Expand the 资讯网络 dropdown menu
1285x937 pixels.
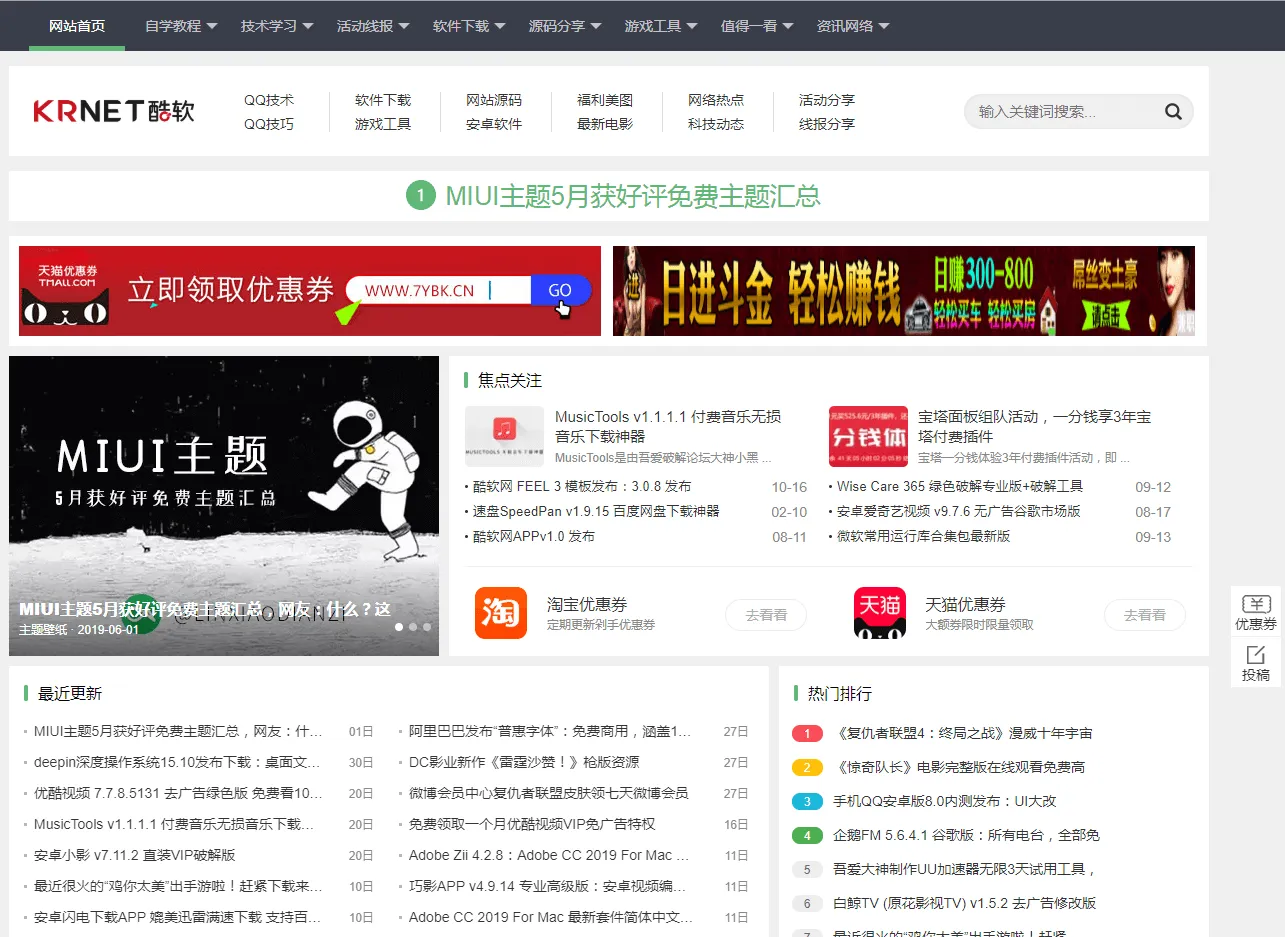[x=853, y=26]
